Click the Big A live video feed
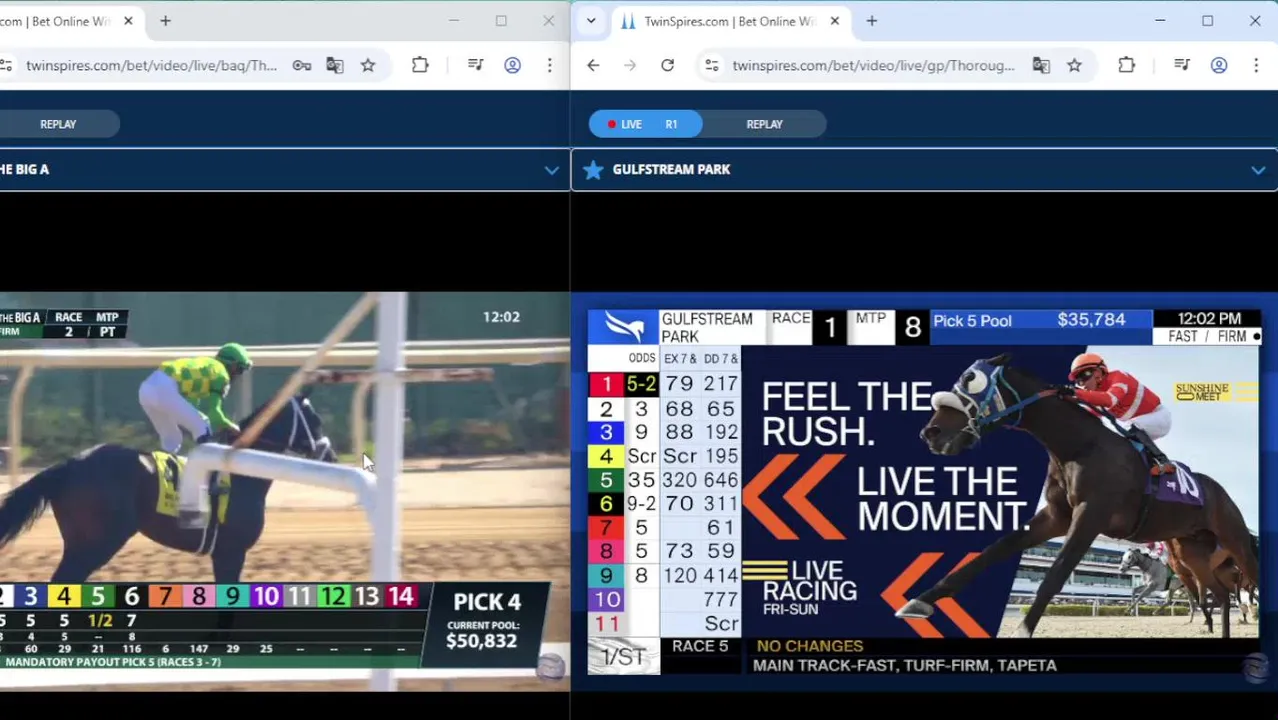The width and height of the screenshot is (1278, 720). click(285, 491)
